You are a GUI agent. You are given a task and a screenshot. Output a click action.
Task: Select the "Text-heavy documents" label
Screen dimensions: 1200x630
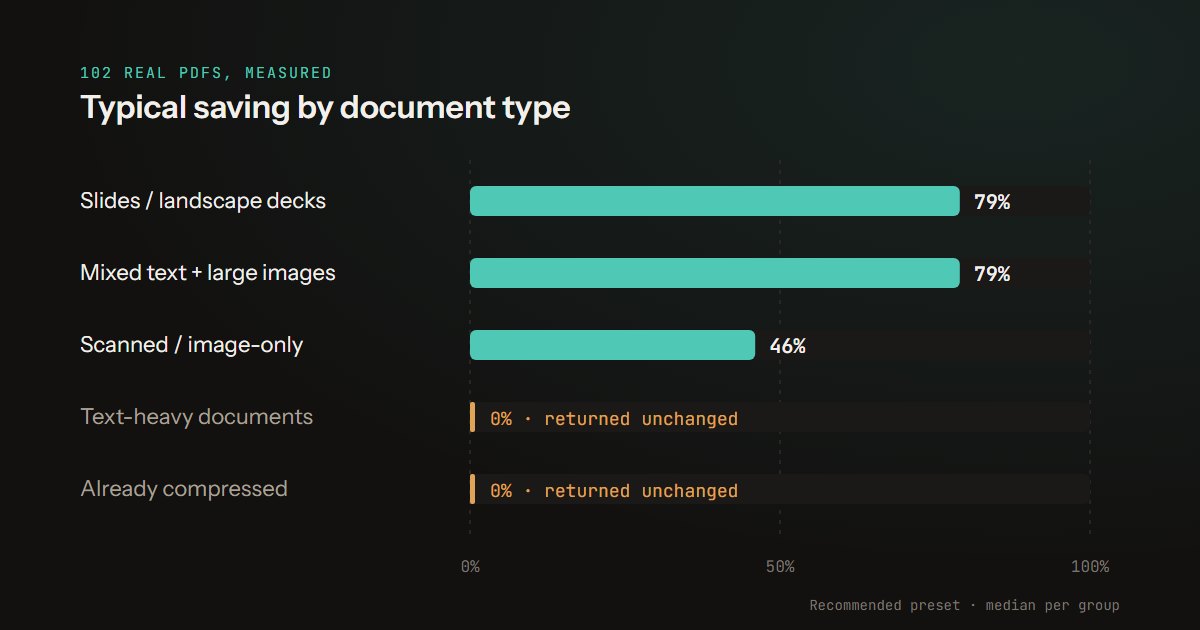(x=197, y=417)
